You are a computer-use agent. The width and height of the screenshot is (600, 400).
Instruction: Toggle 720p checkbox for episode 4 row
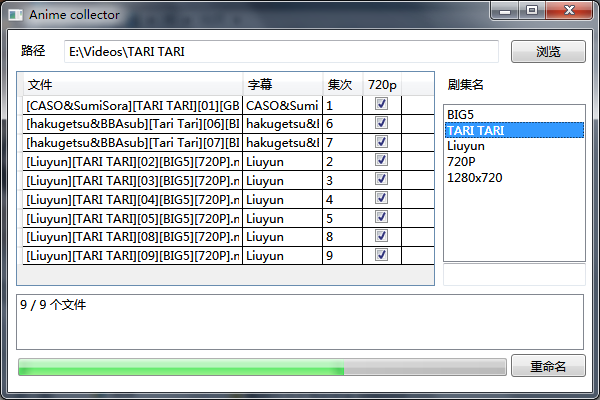380,198
